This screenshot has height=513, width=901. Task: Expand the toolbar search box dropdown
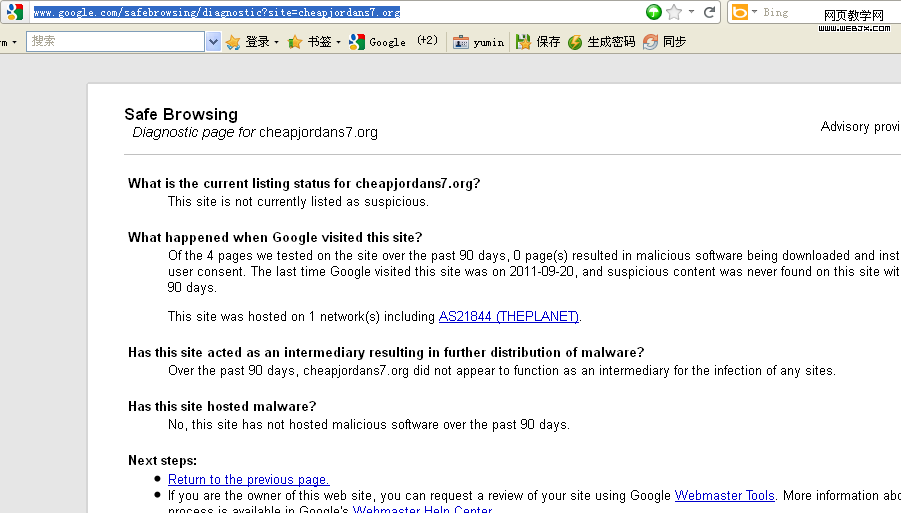point(213,42)
